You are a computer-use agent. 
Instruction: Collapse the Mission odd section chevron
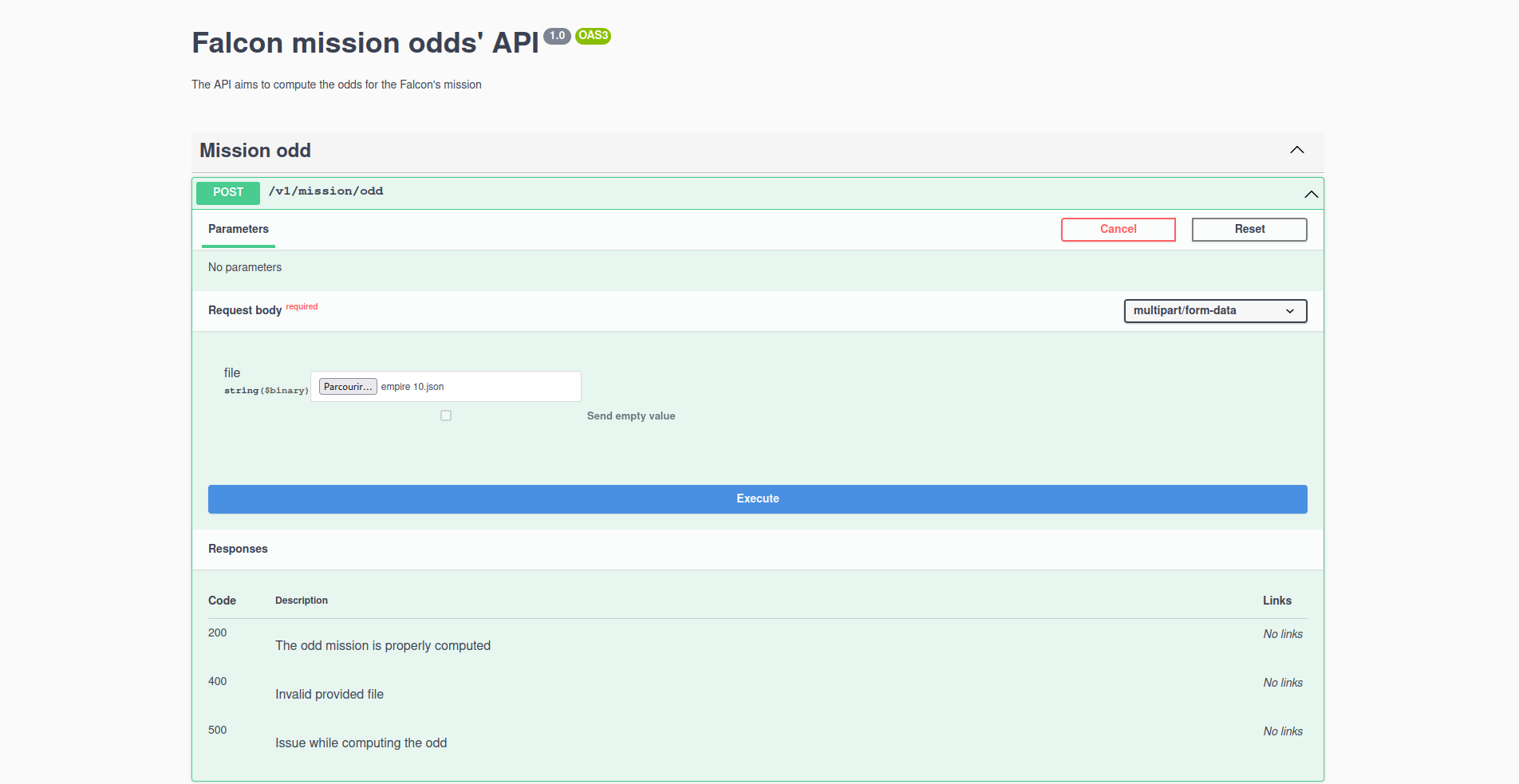pos(1297,150)
